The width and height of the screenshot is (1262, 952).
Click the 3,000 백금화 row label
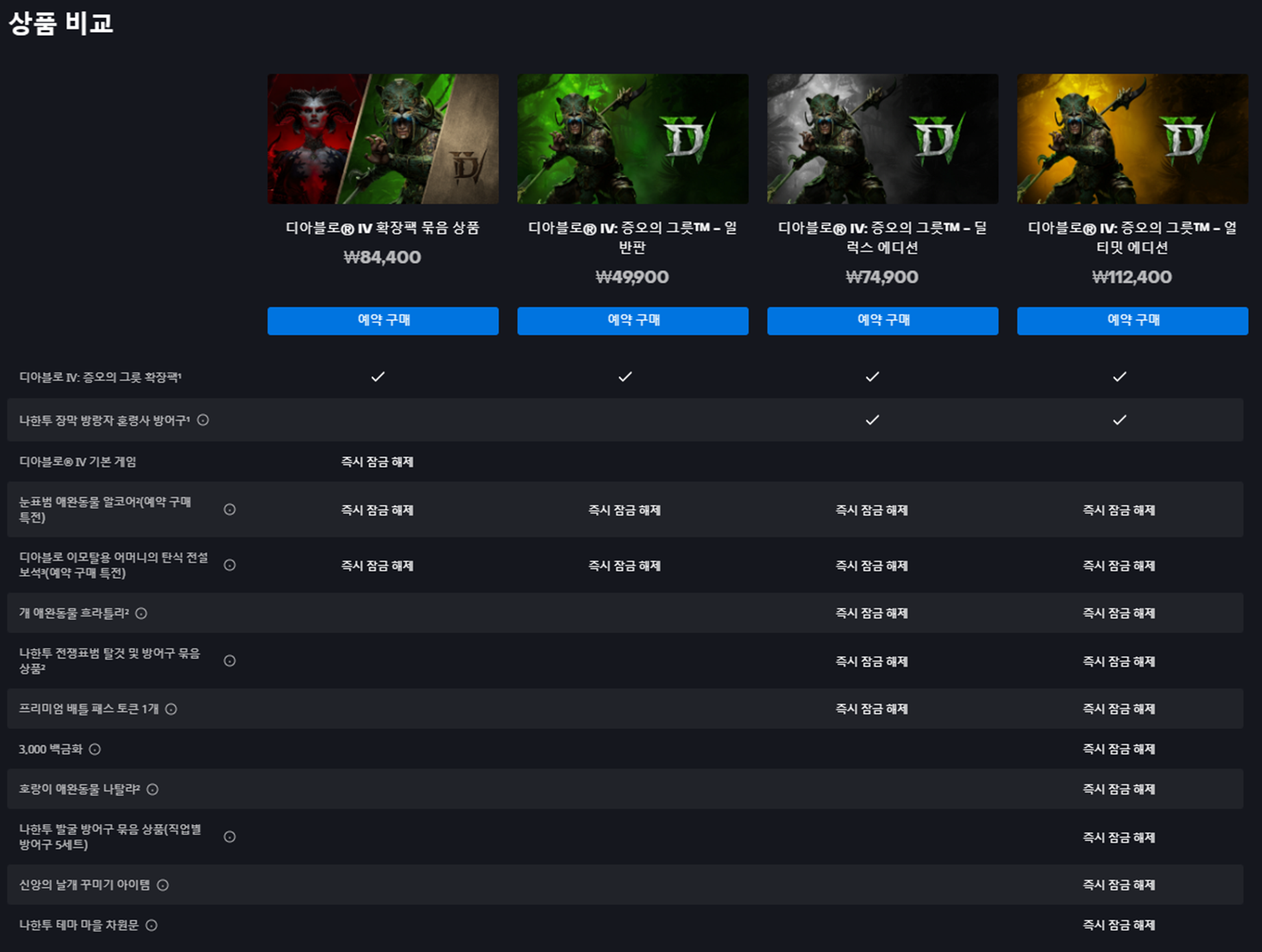point(51,749)
